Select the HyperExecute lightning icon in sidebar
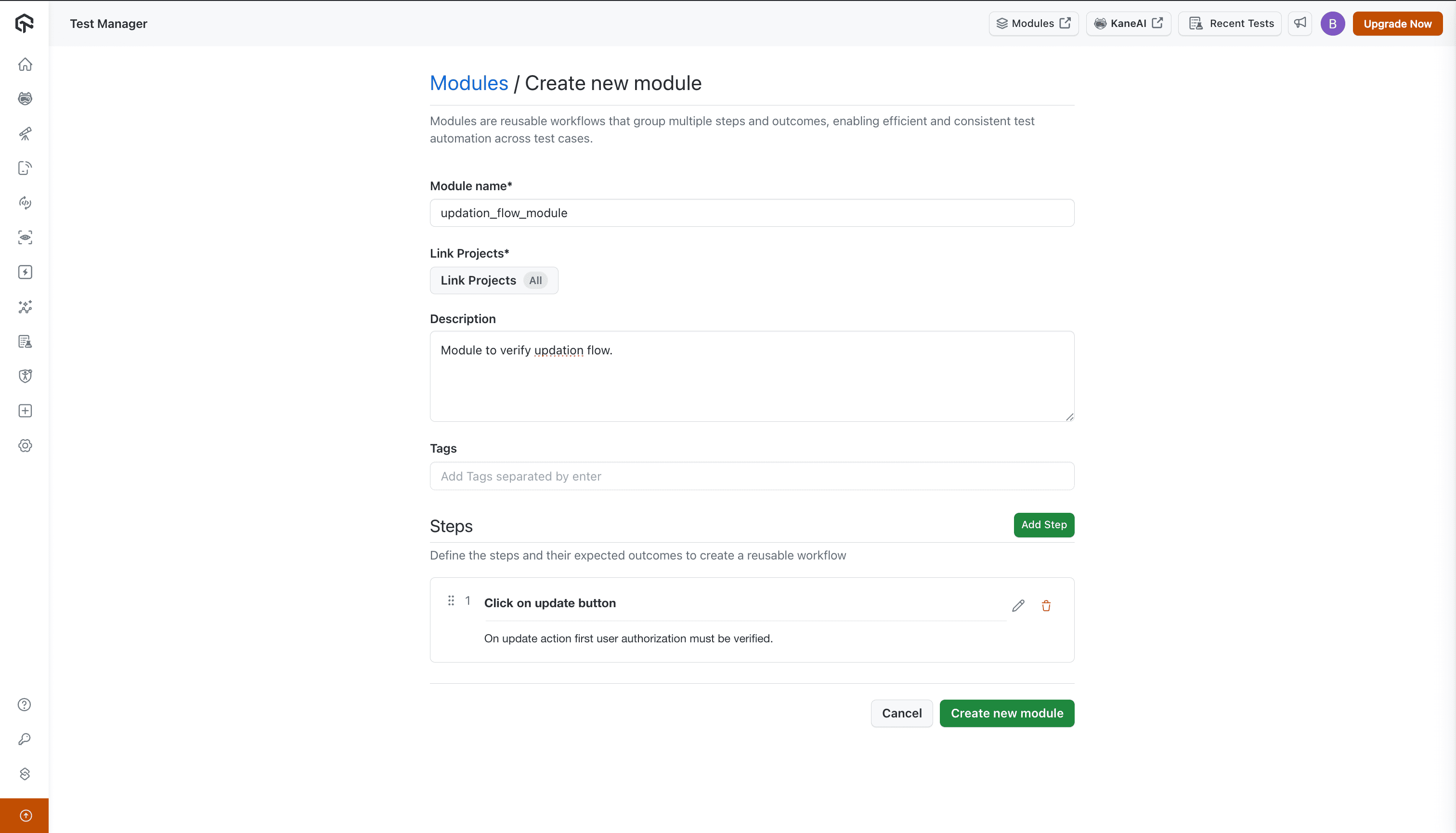The image size is (1456, 833). tap(25, 273)
